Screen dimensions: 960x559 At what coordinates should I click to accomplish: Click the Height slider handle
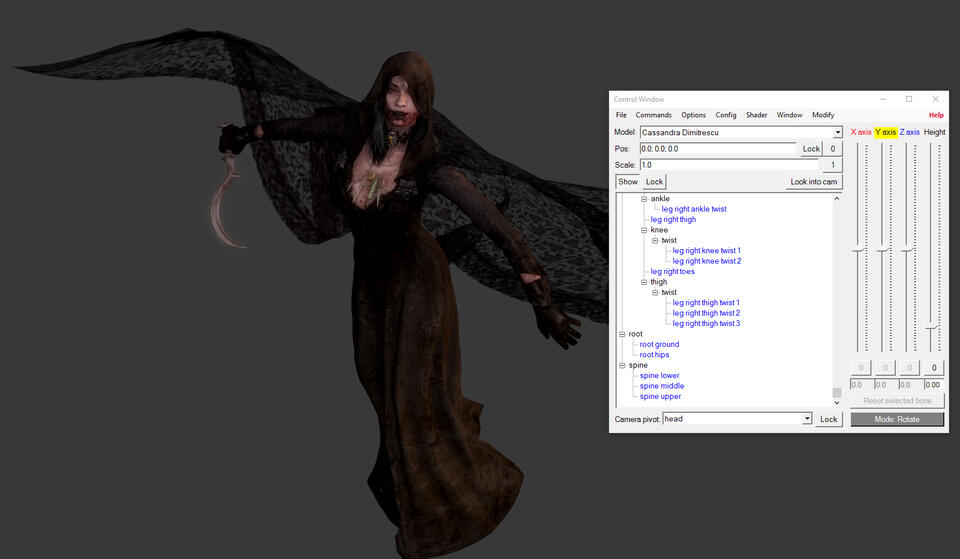(932, 327)
